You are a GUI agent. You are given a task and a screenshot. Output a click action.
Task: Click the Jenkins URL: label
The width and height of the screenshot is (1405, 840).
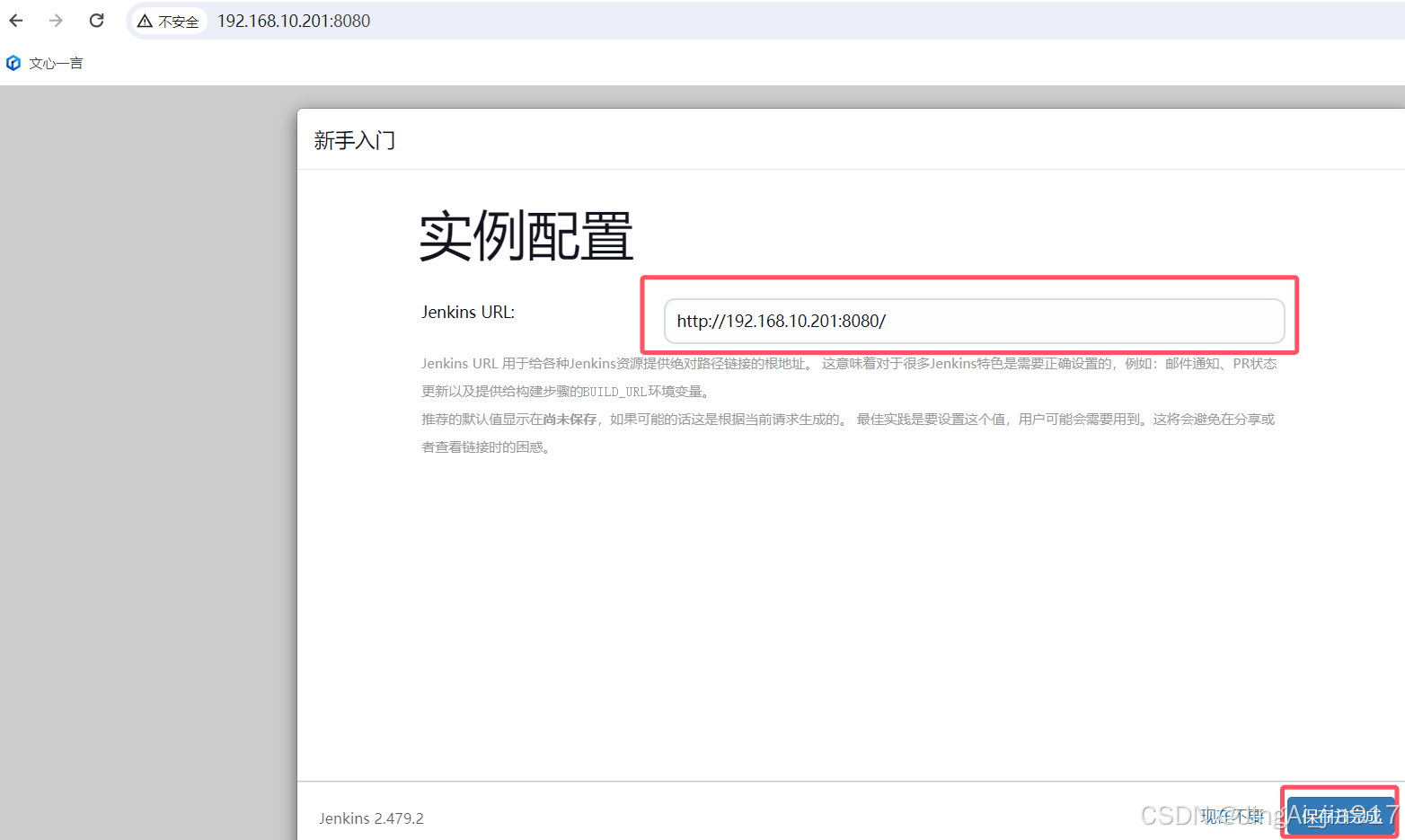pos(468,312)
